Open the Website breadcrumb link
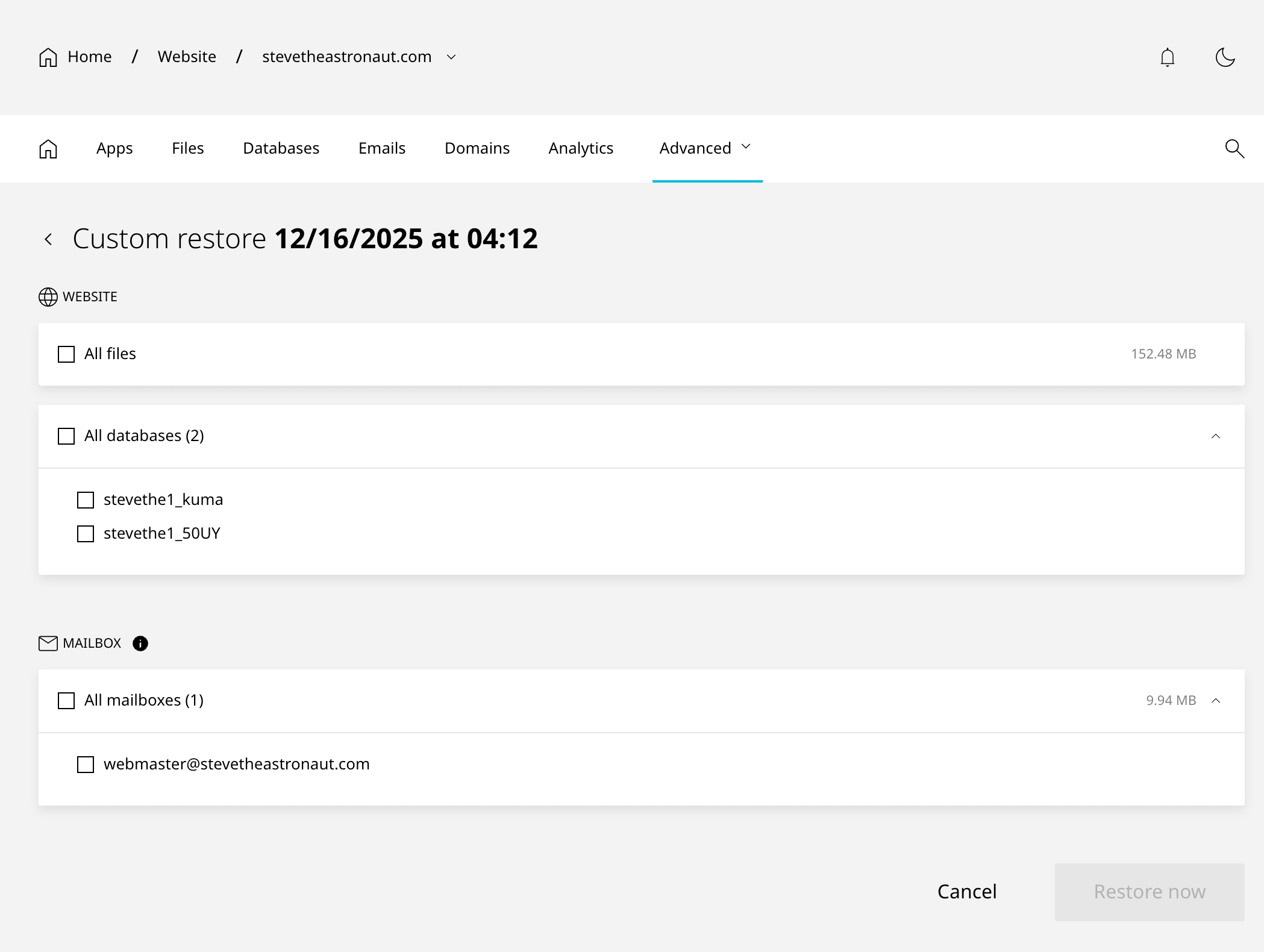The height and width of the screenshot is (952, 1264). tap(187, 57)
